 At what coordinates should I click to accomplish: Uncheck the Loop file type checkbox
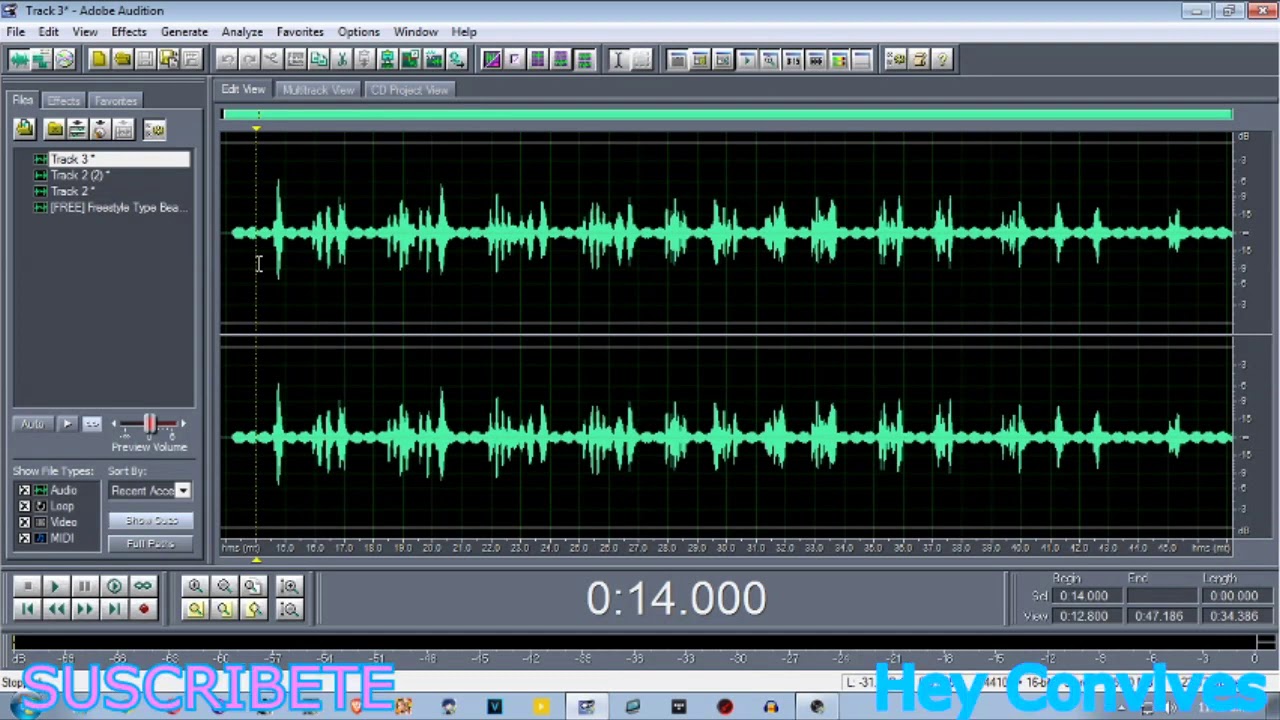(24, 506)
